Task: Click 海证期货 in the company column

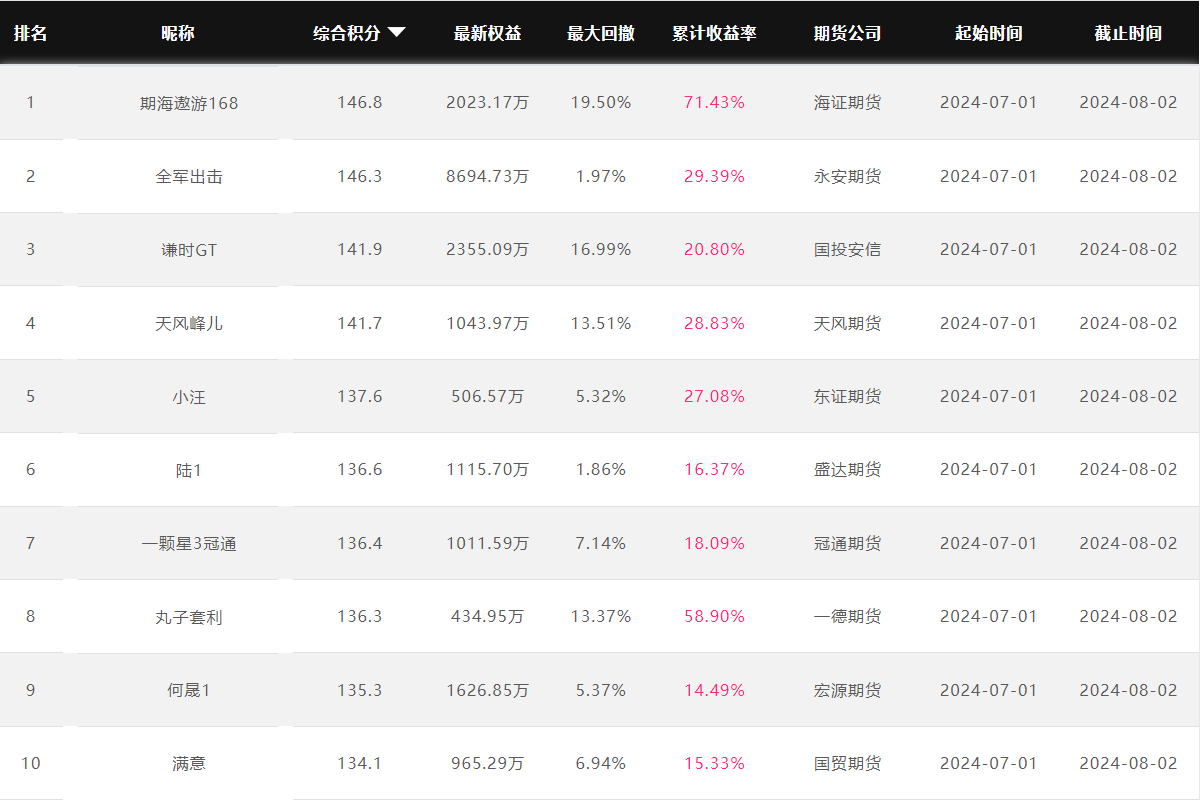Action: (x=847, y=102)
